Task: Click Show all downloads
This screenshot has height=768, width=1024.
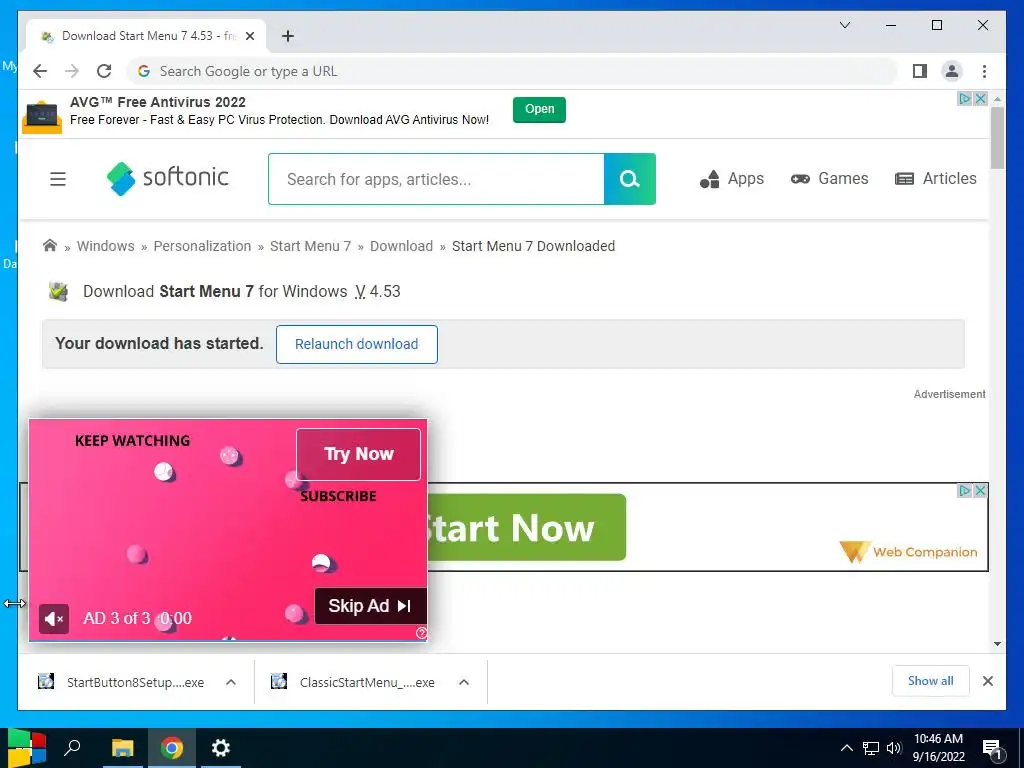Action: tap(931, 681)
